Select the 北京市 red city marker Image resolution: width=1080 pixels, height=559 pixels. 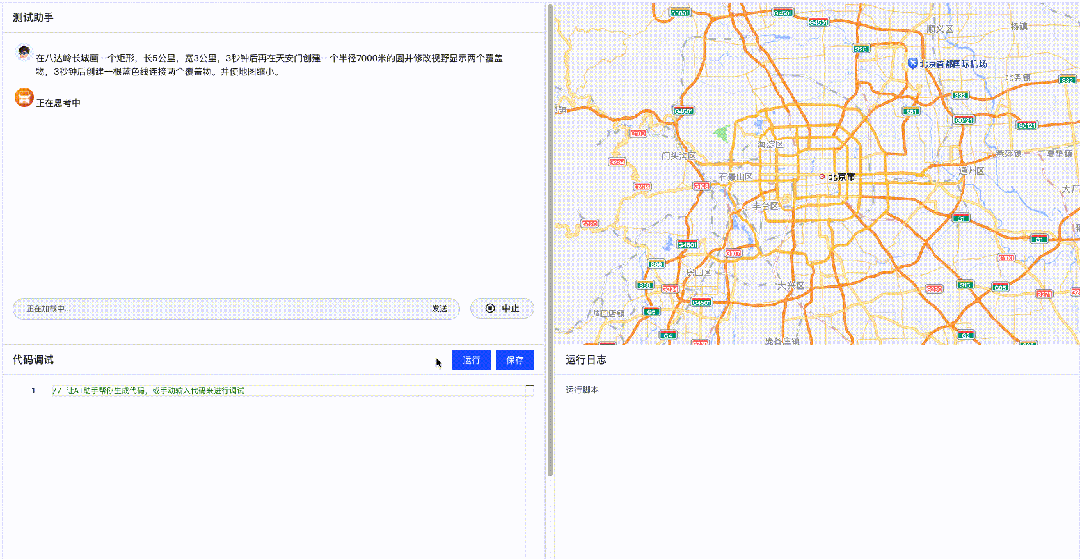[822, 177]
